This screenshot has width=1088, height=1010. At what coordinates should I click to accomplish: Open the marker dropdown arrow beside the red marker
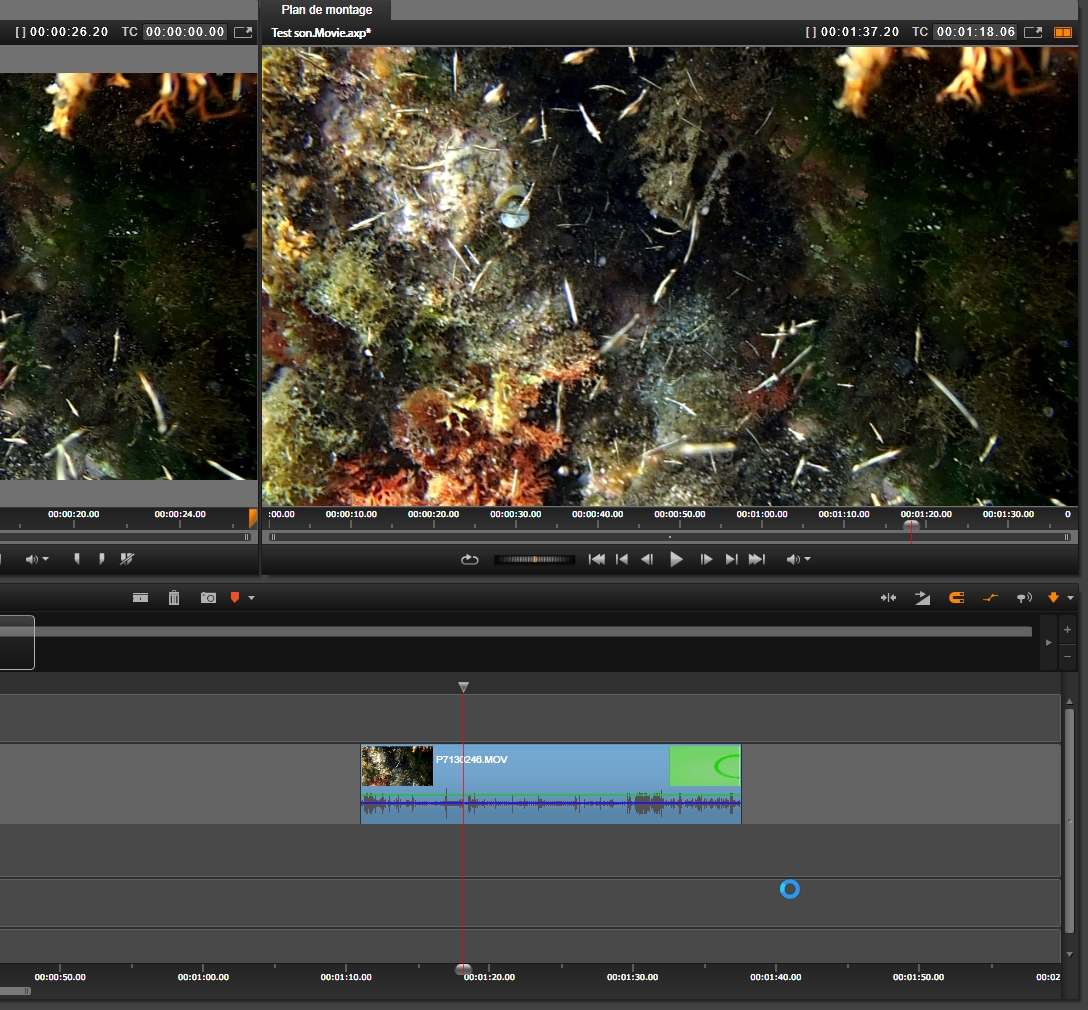pyautogui.click(x=251, y=598)
